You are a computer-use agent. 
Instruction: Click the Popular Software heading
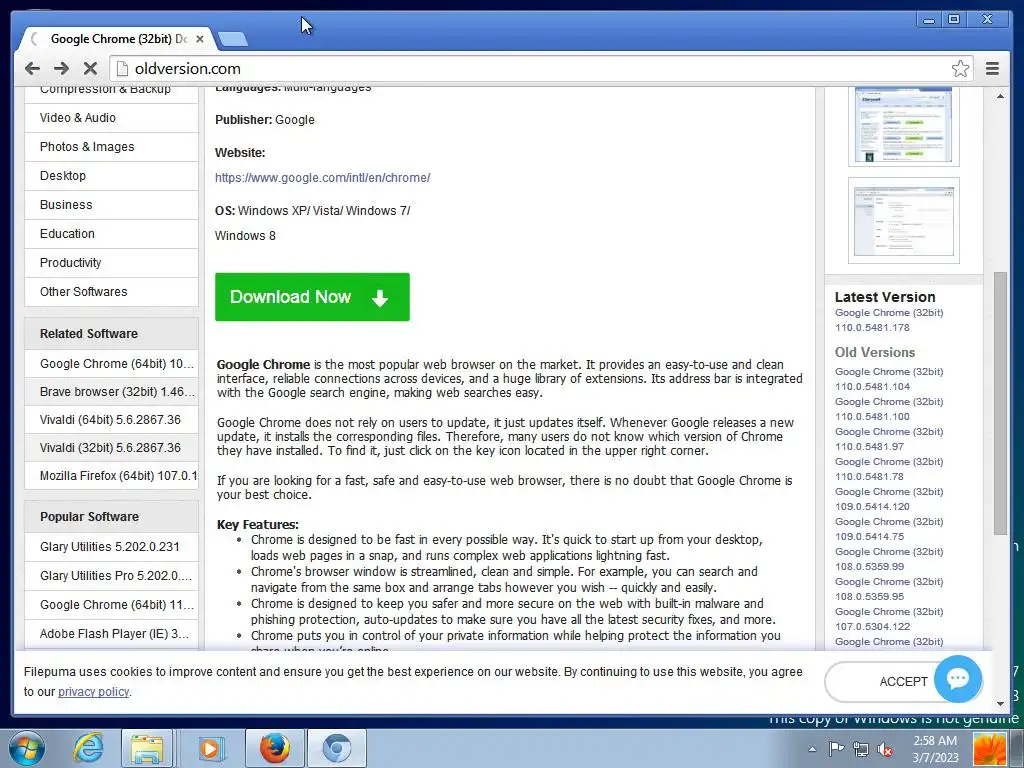tap(89, 517)
